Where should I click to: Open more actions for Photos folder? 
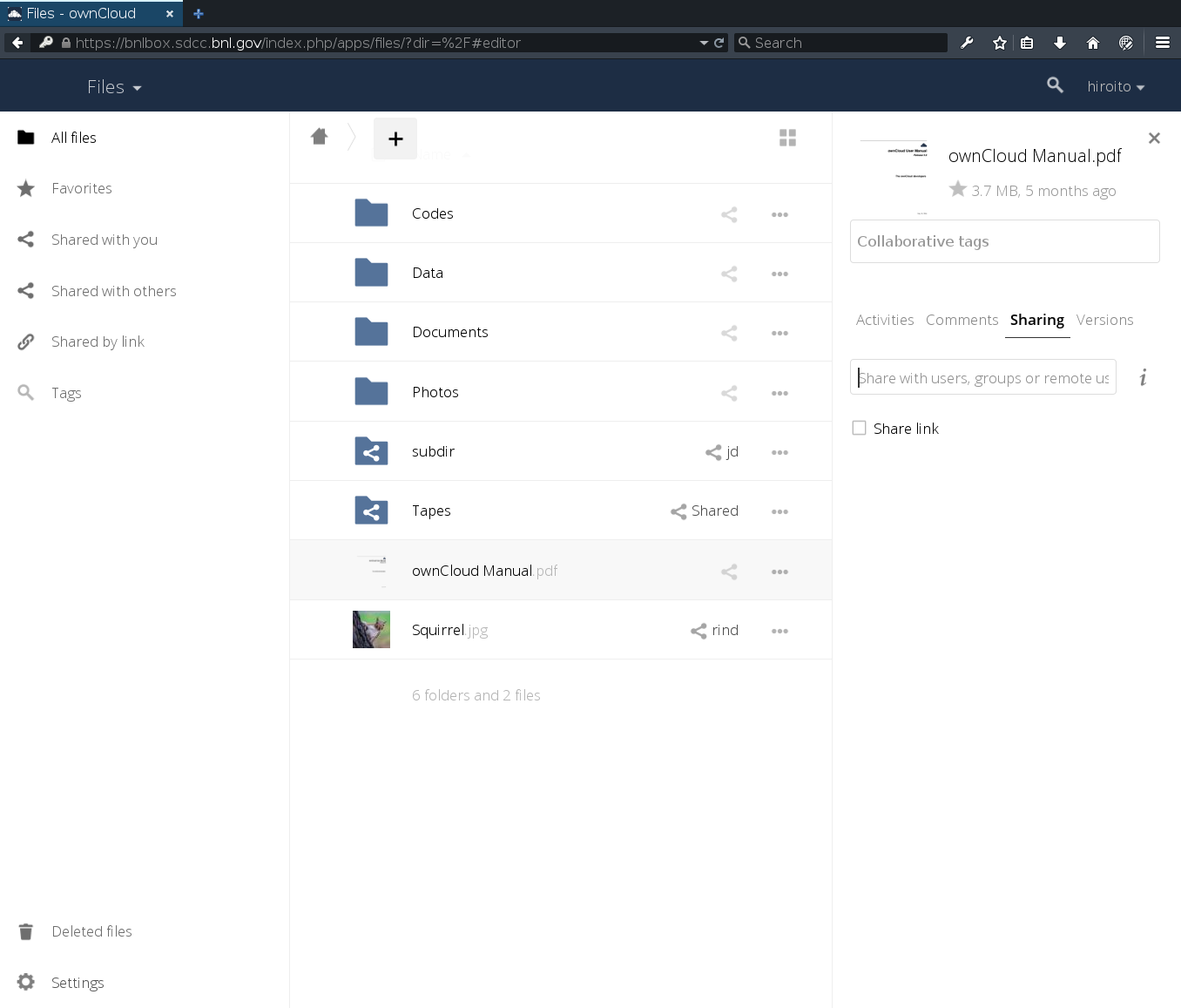[779, 393]
